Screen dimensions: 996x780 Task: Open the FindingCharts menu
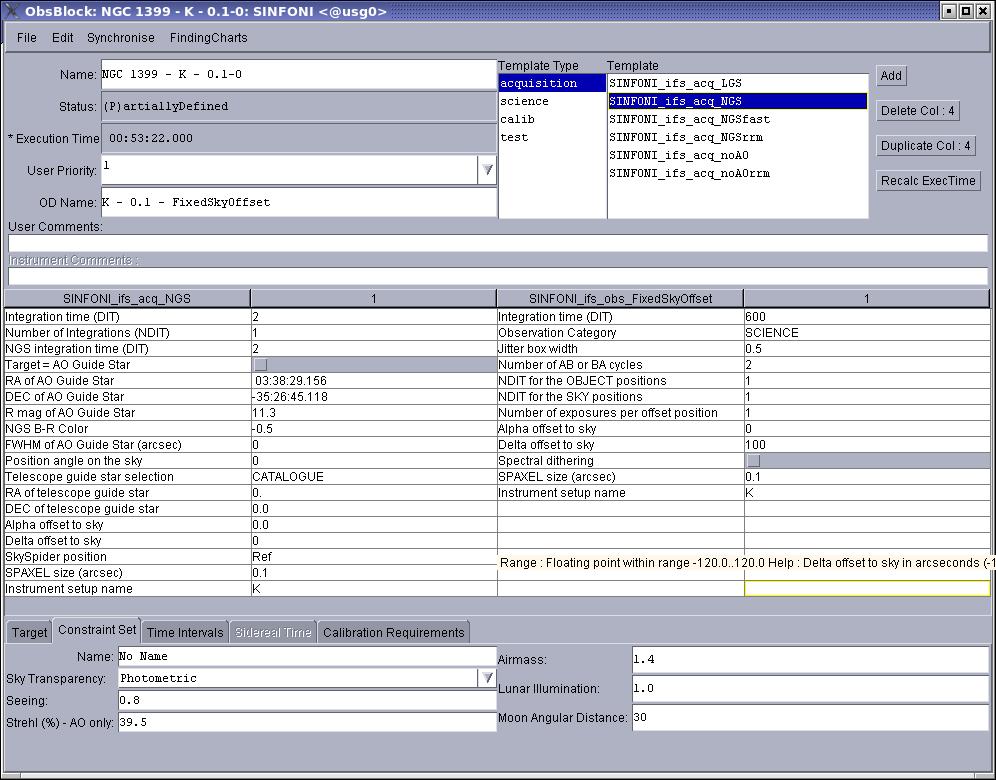click(x=208, y=37)
